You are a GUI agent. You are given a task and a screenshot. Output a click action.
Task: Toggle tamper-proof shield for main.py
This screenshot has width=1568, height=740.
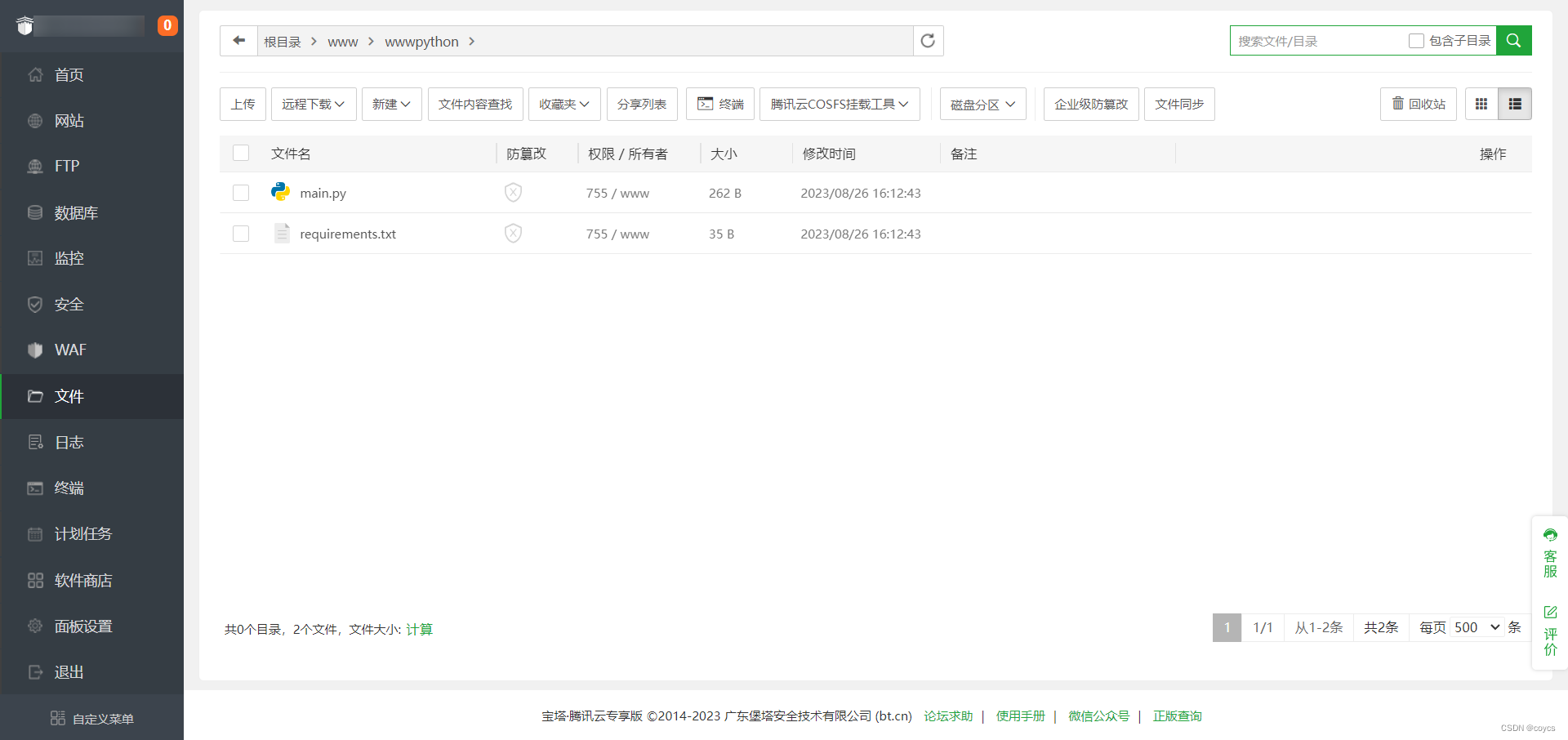coord(513,193)
